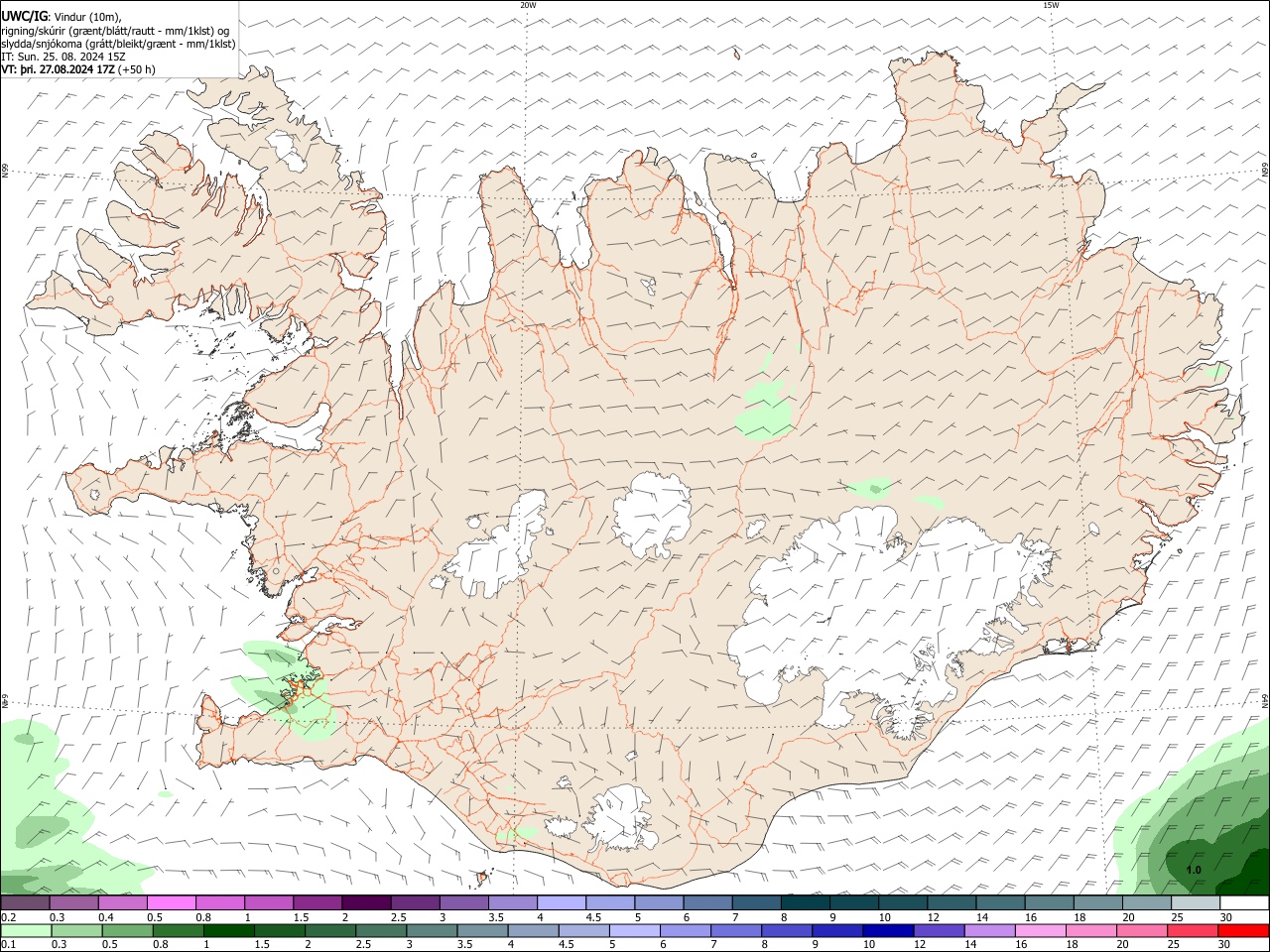Click the 'IT: Sun. 25. 08. 2024 15Z' line
The image size is (1270, 952).
[x=63, y=57]
